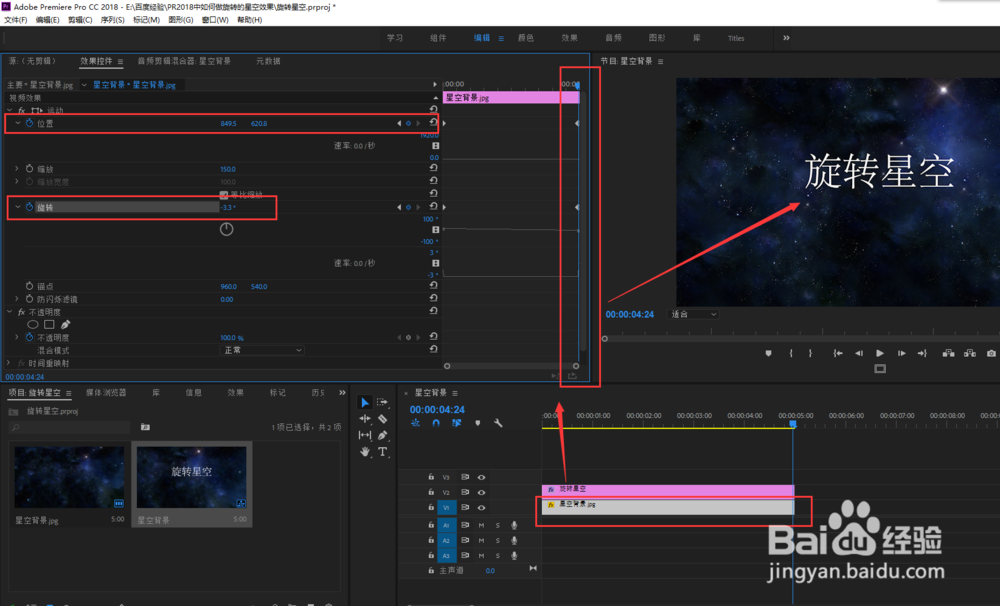Select the Razor tool
1000x606 pixels.
point(382,419)
